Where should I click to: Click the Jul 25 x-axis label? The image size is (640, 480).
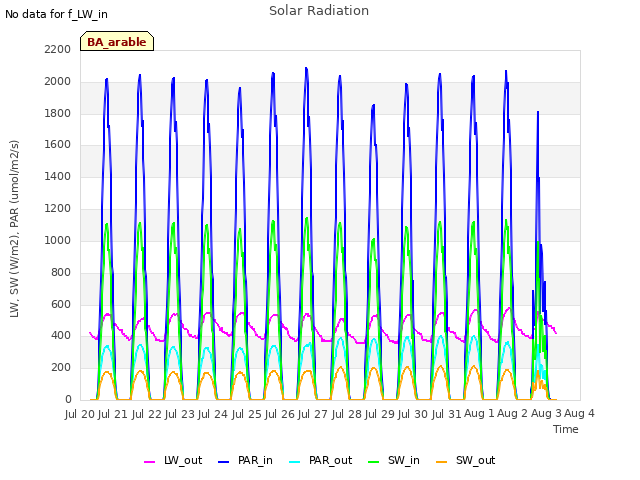(x=247, y=414)
